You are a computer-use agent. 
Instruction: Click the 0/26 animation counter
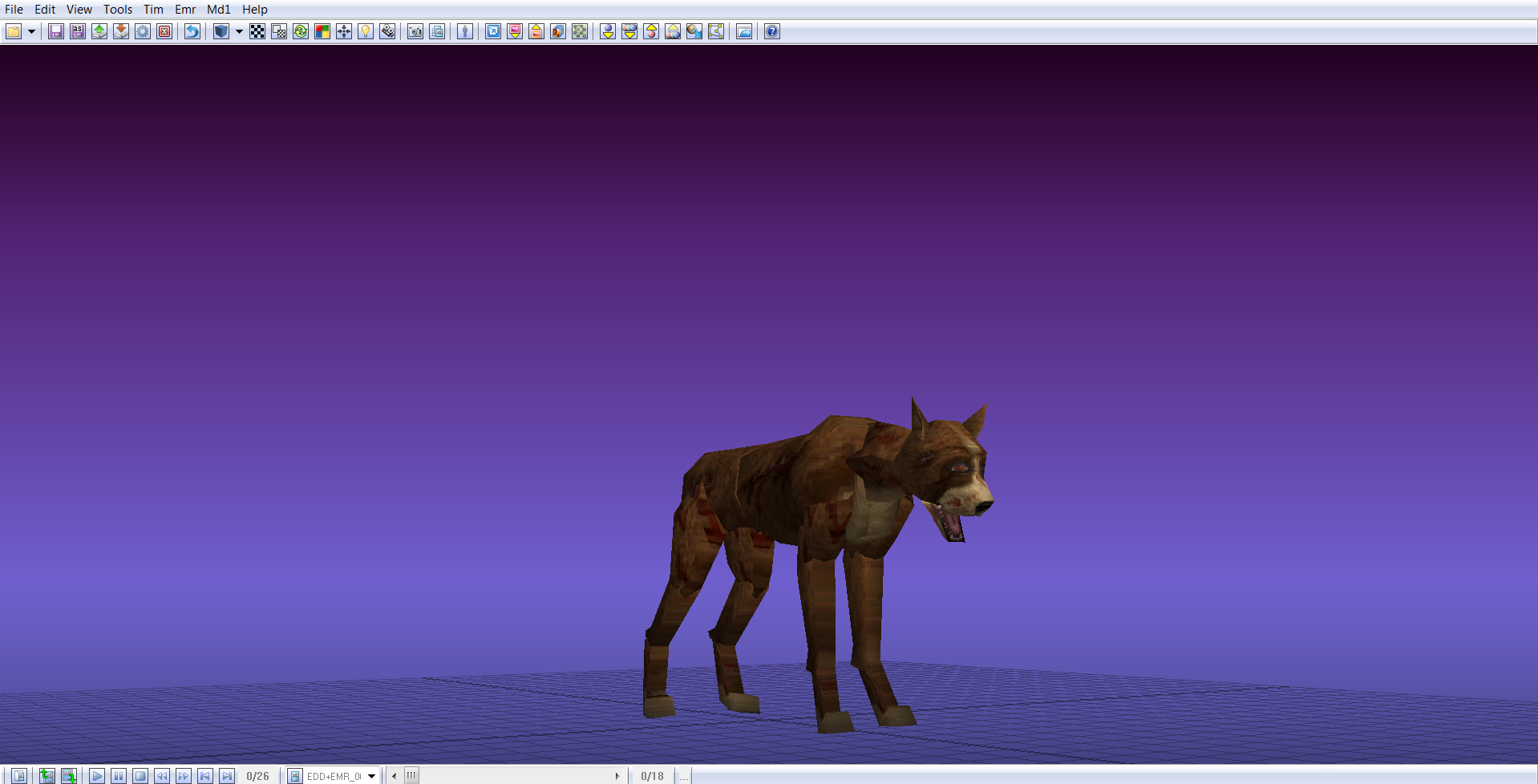258,776
